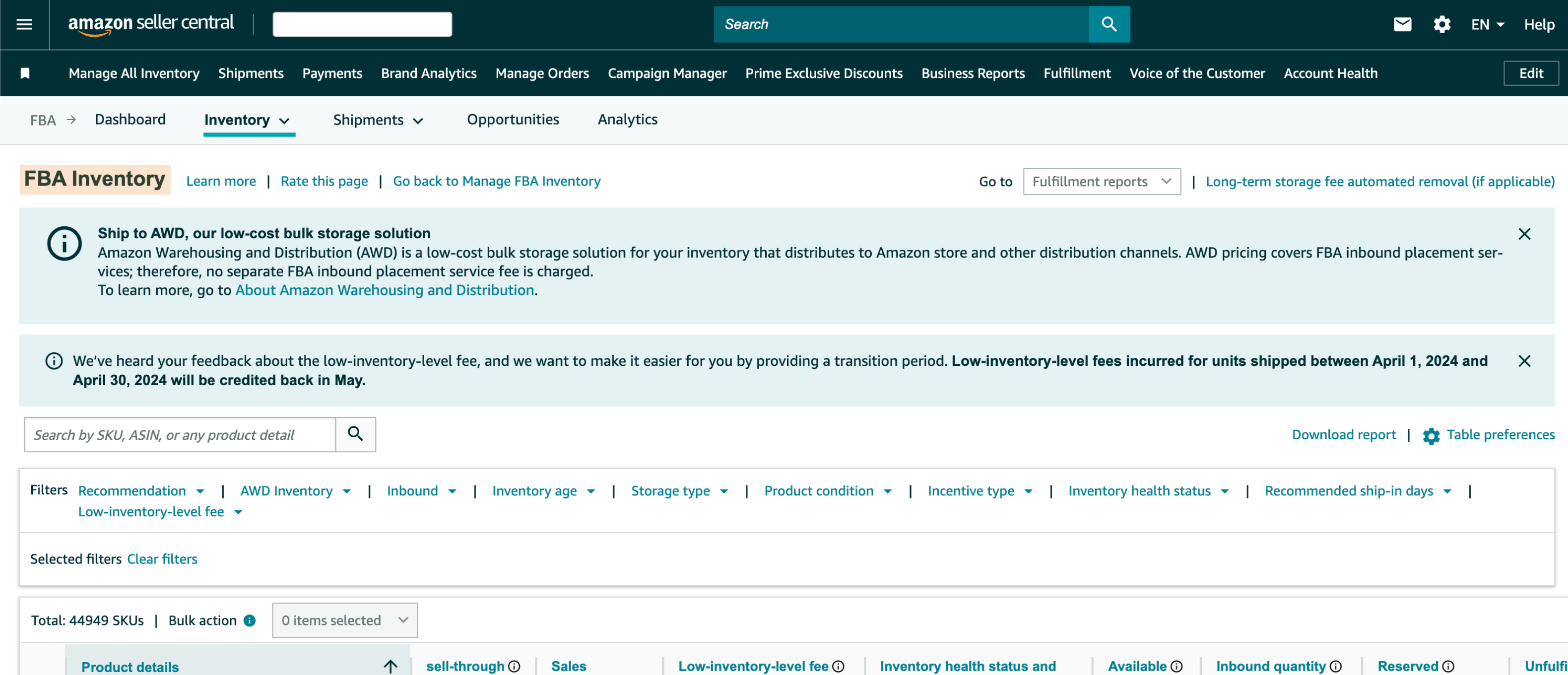
Task: Click the Help link in header
Action: [x=1539, y=24]
